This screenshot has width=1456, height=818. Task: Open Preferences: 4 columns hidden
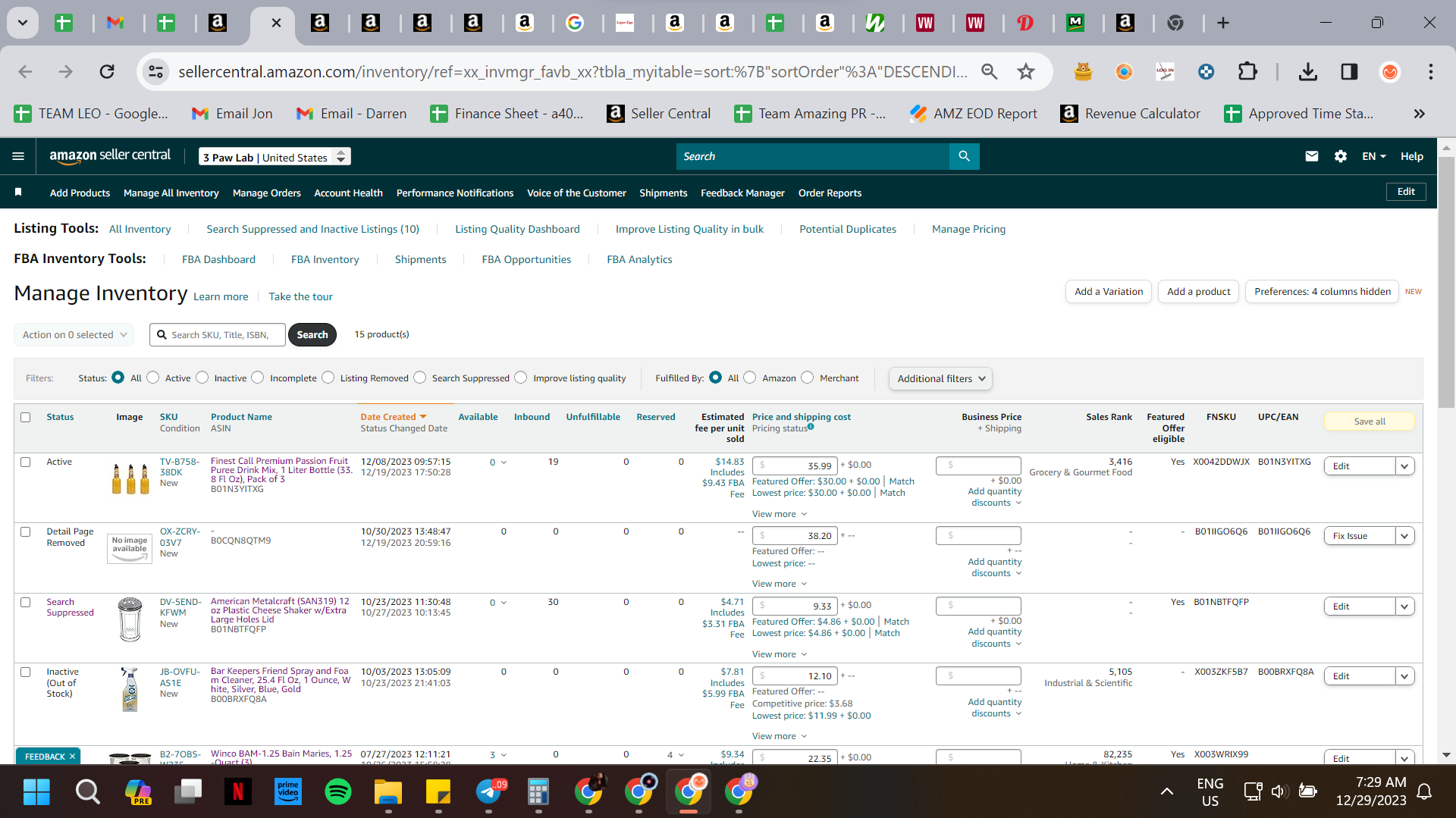[x=1323, y=291]
